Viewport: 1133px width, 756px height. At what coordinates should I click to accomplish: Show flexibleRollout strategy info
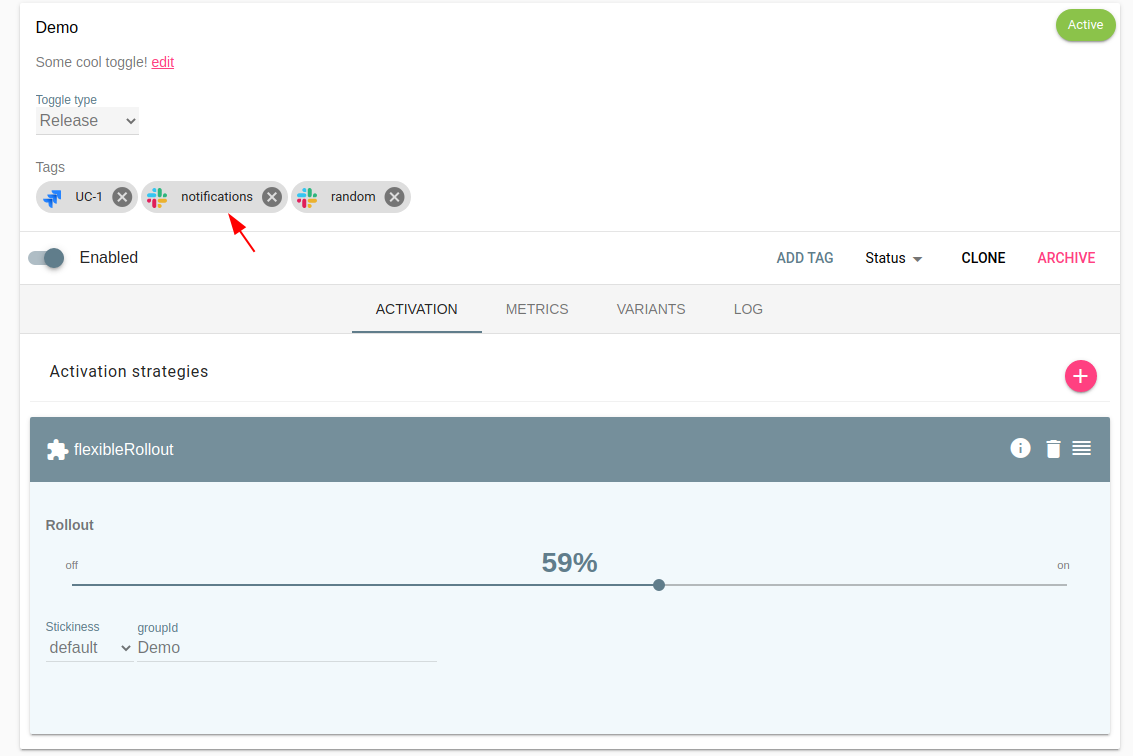[1020, 448]
